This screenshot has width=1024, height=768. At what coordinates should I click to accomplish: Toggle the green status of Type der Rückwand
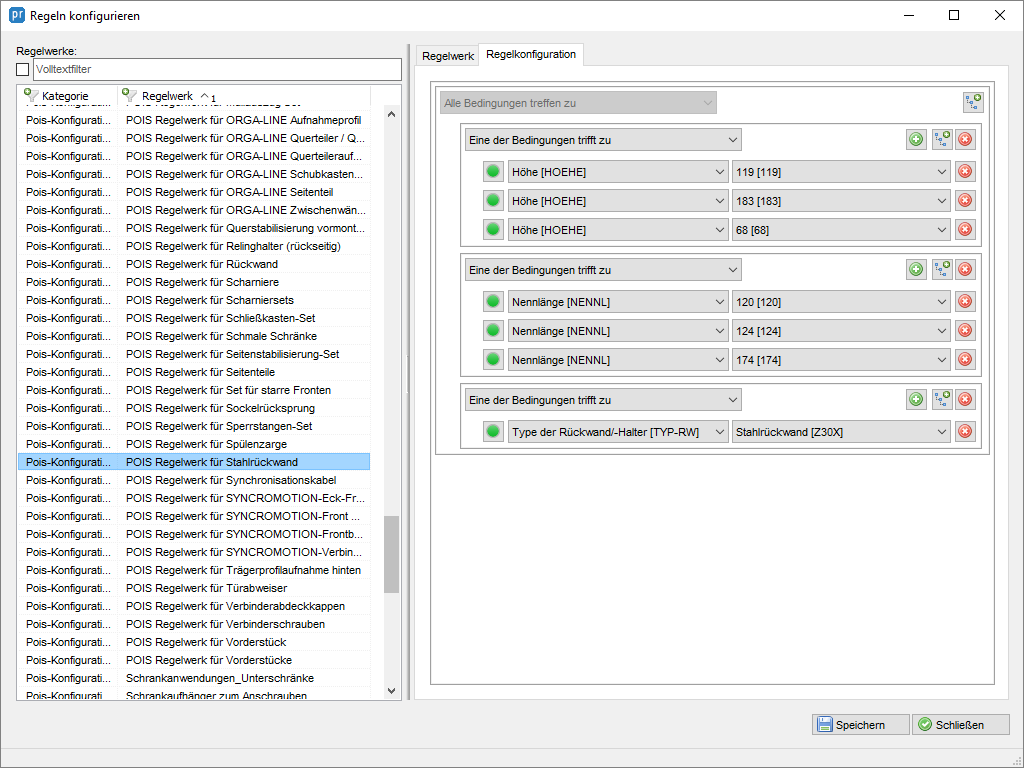point(493,432)
